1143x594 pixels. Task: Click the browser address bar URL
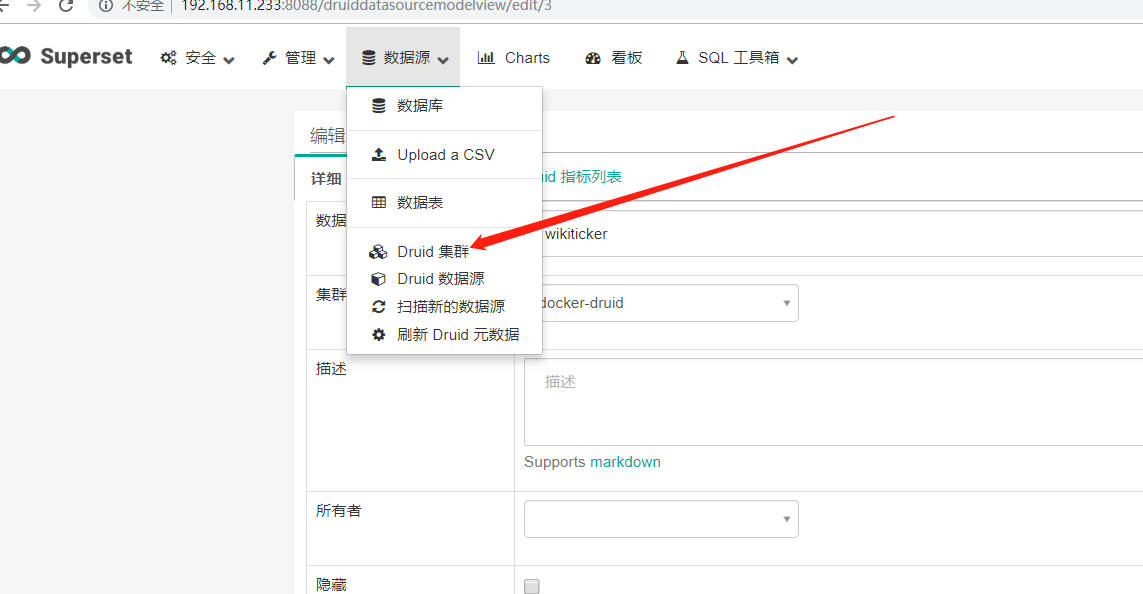[x=366, y=6]
